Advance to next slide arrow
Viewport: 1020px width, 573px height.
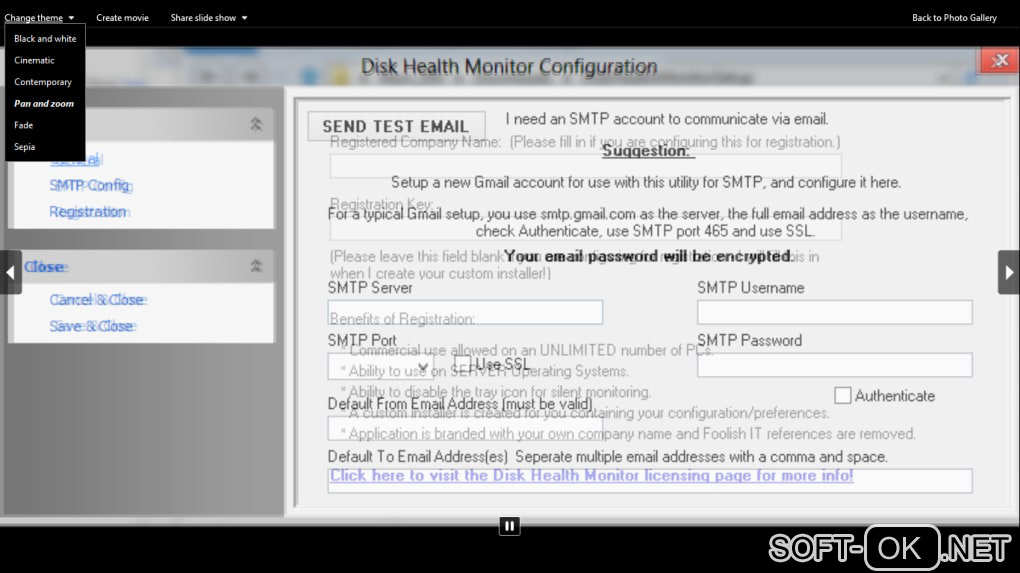click(1009, 272)
